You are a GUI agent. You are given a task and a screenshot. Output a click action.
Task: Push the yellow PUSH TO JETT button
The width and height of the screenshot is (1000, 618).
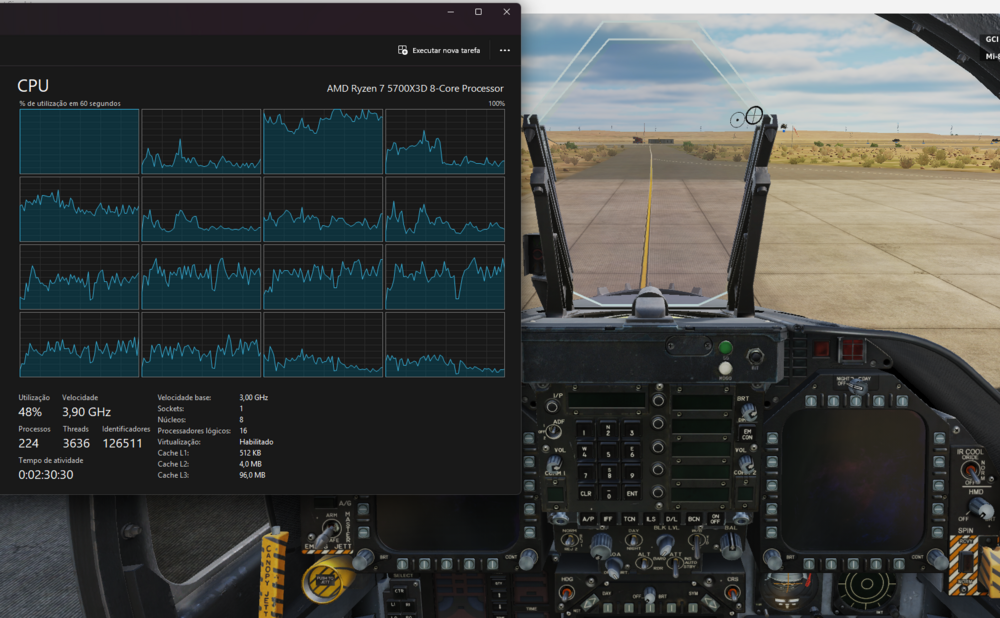326,579
